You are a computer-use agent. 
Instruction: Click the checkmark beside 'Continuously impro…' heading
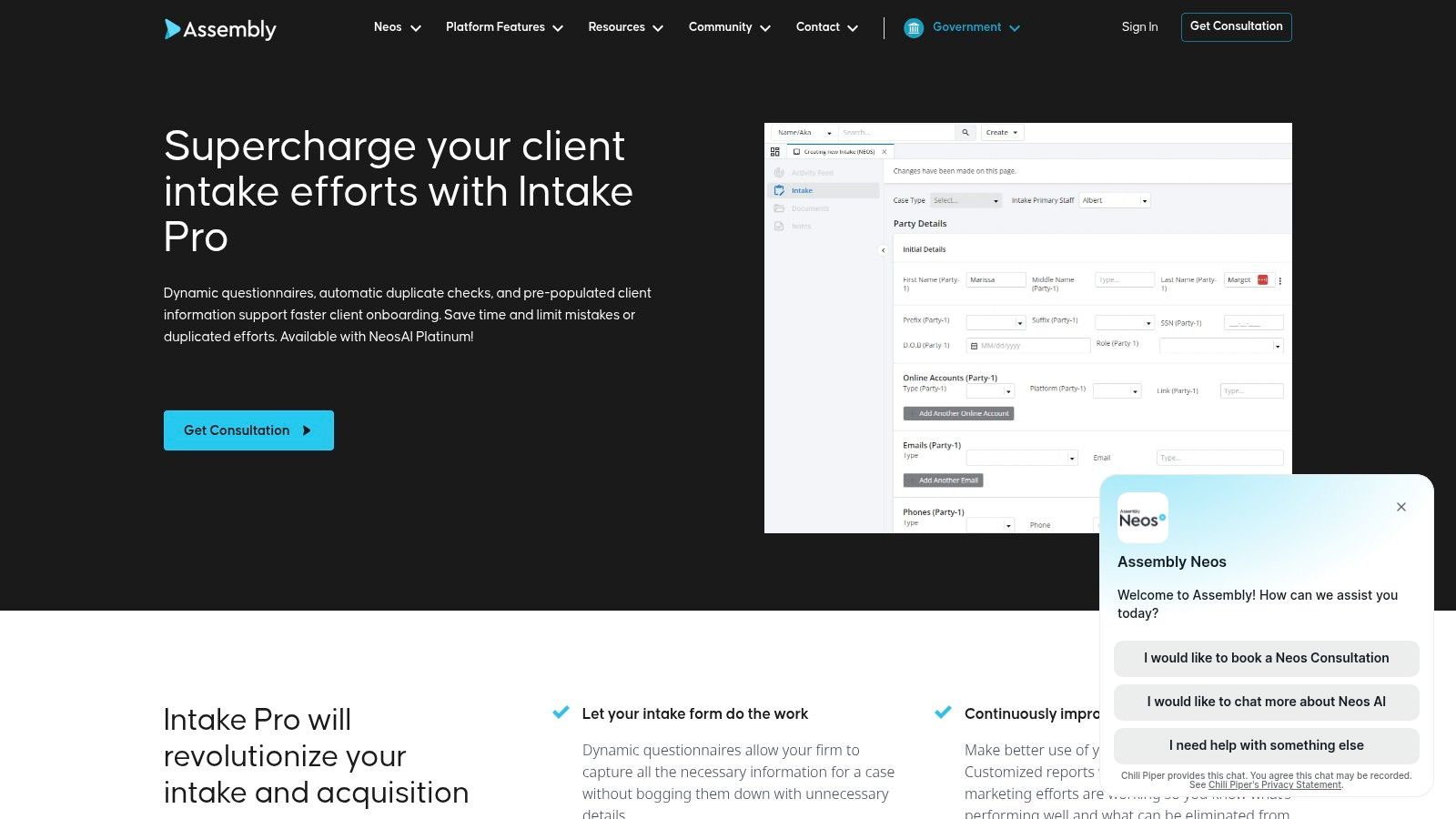tap(943, 713)
